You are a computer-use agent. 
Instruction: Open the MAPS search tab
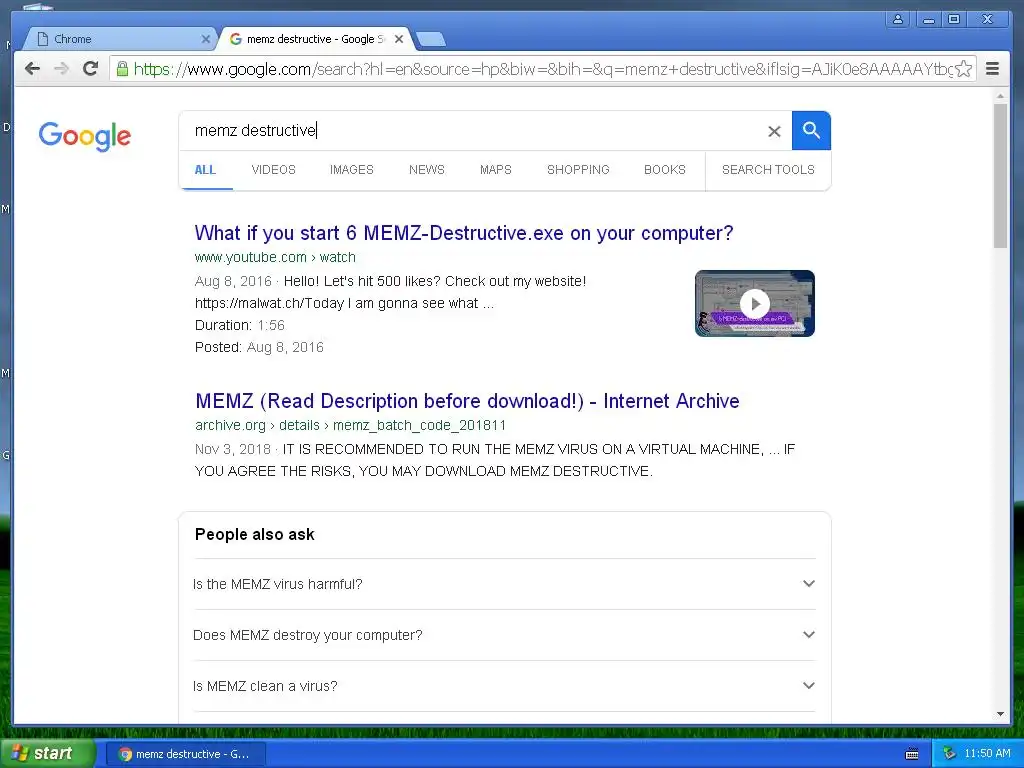496,170
